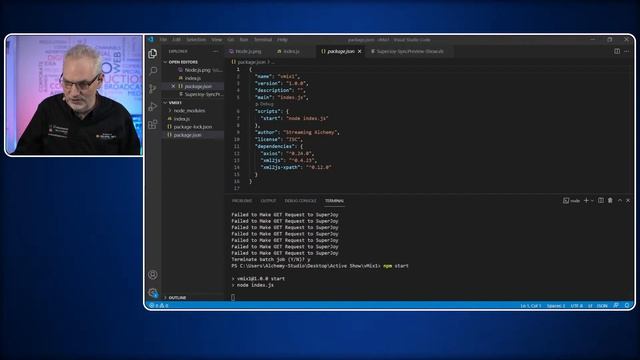Click the Debug code lens above scripts

264,104
